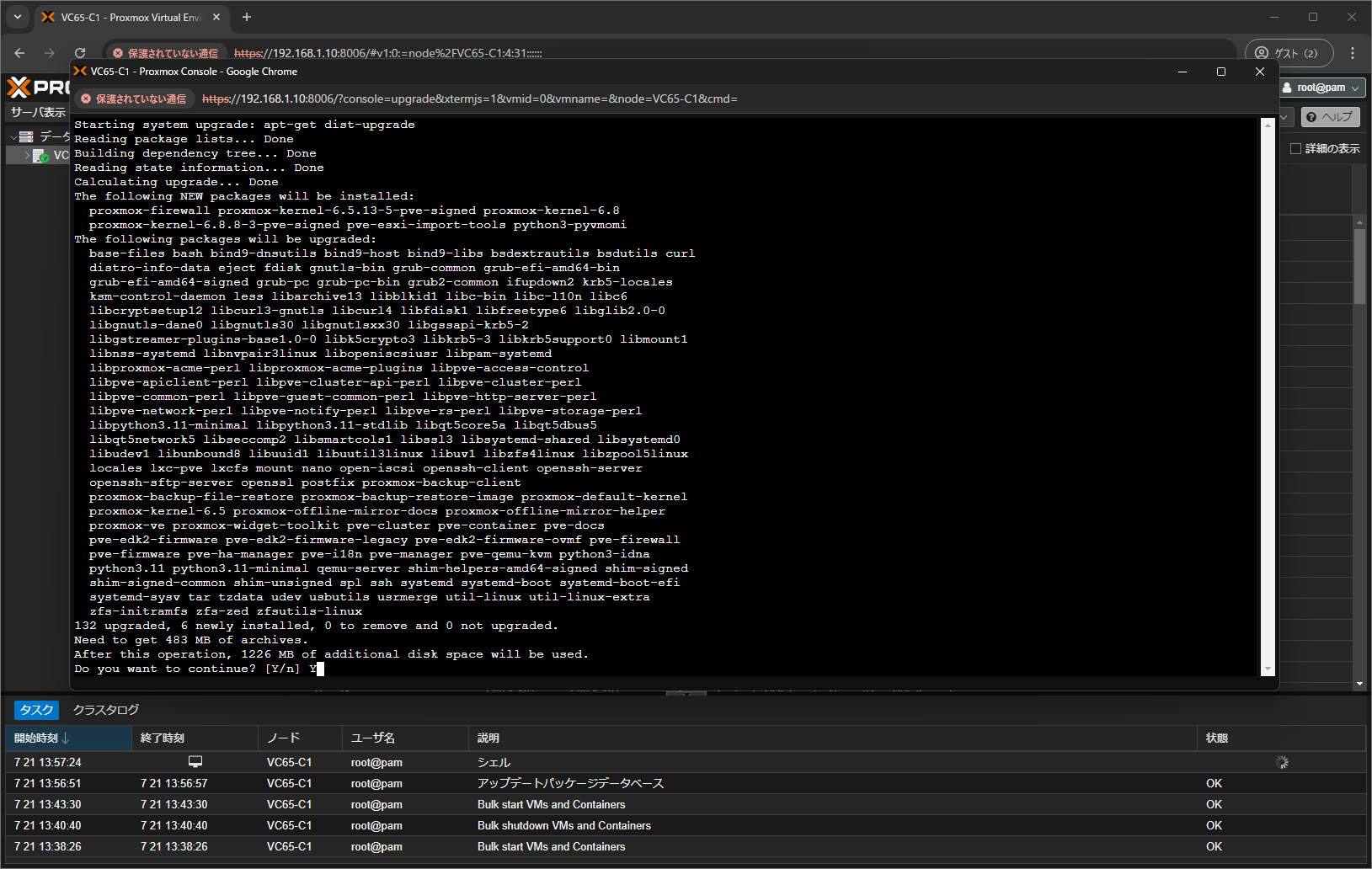Click the console window URL field
1372x869 pixels.
click(469, 99)
